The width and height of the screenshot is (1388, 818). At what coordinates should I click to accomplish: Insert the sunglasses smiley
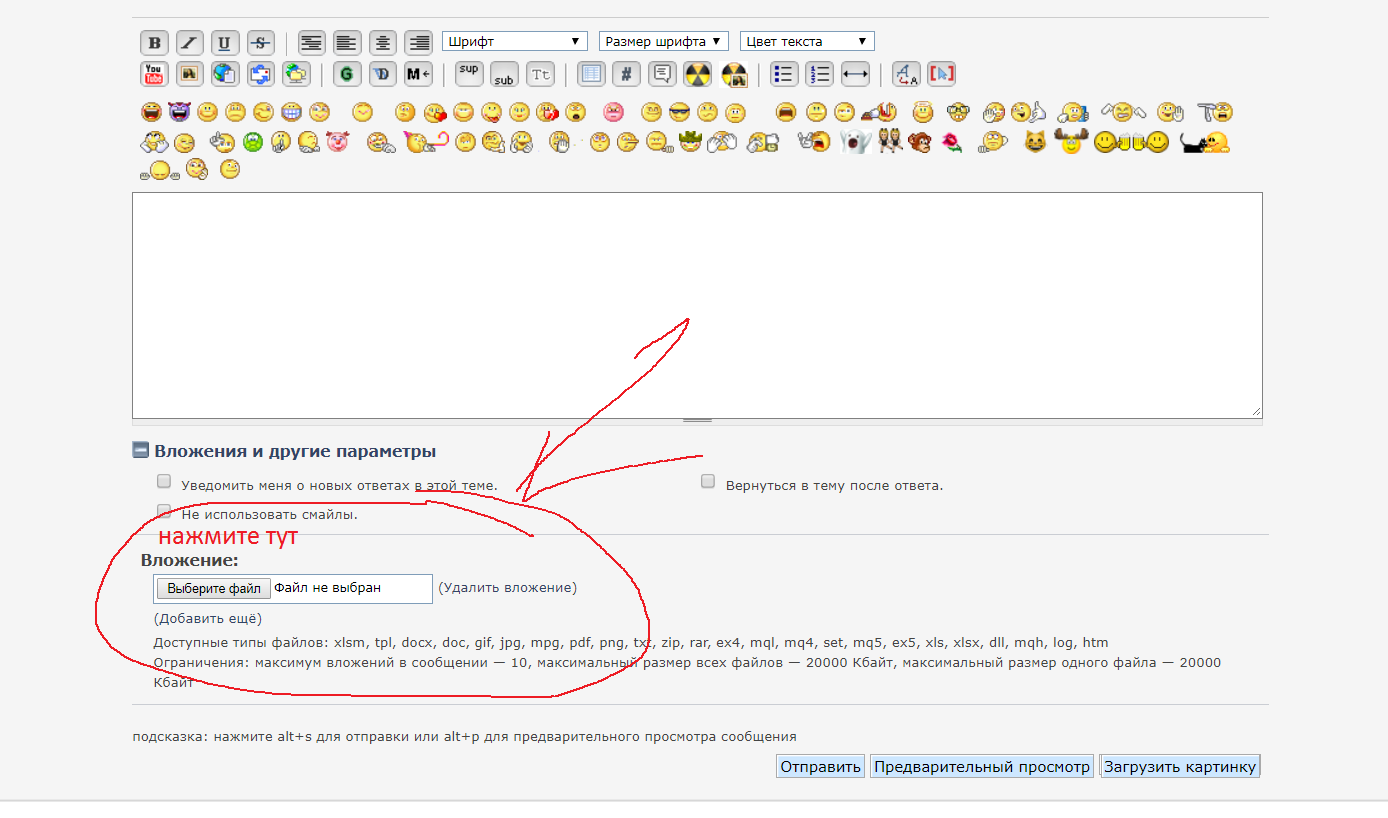[680, 112]
